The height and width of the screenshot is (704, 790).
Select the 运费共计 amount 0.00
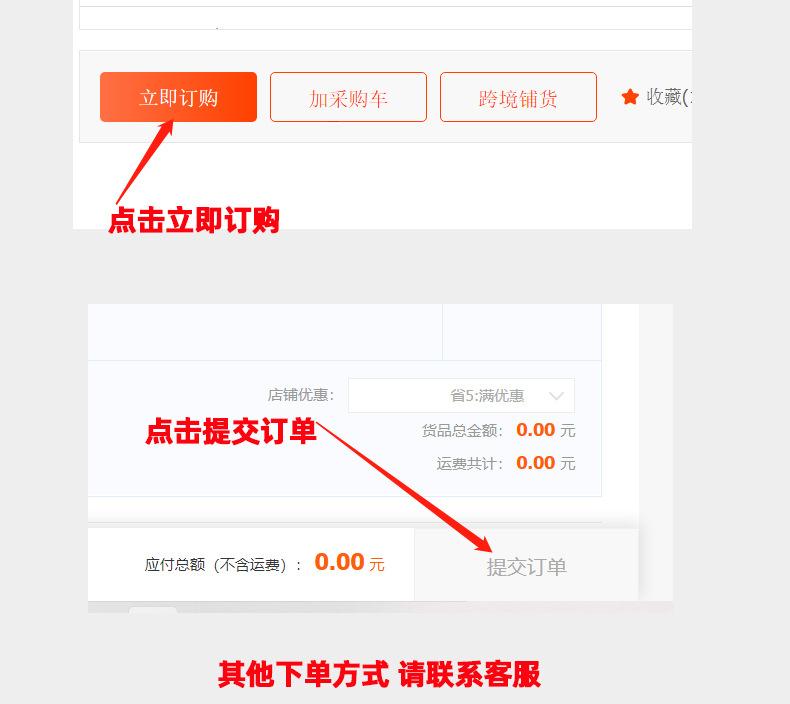(536, 463)
